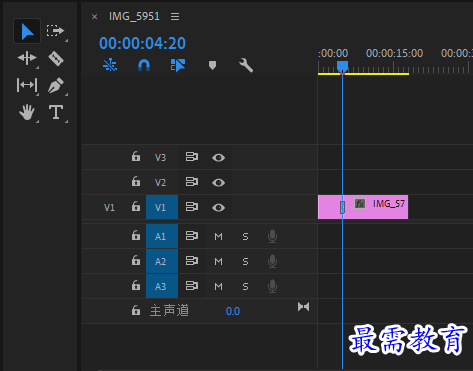The height and width of the screenshot is (371, 473).
Task: Toggle the V3 track lock
Action: coord(136,156)
